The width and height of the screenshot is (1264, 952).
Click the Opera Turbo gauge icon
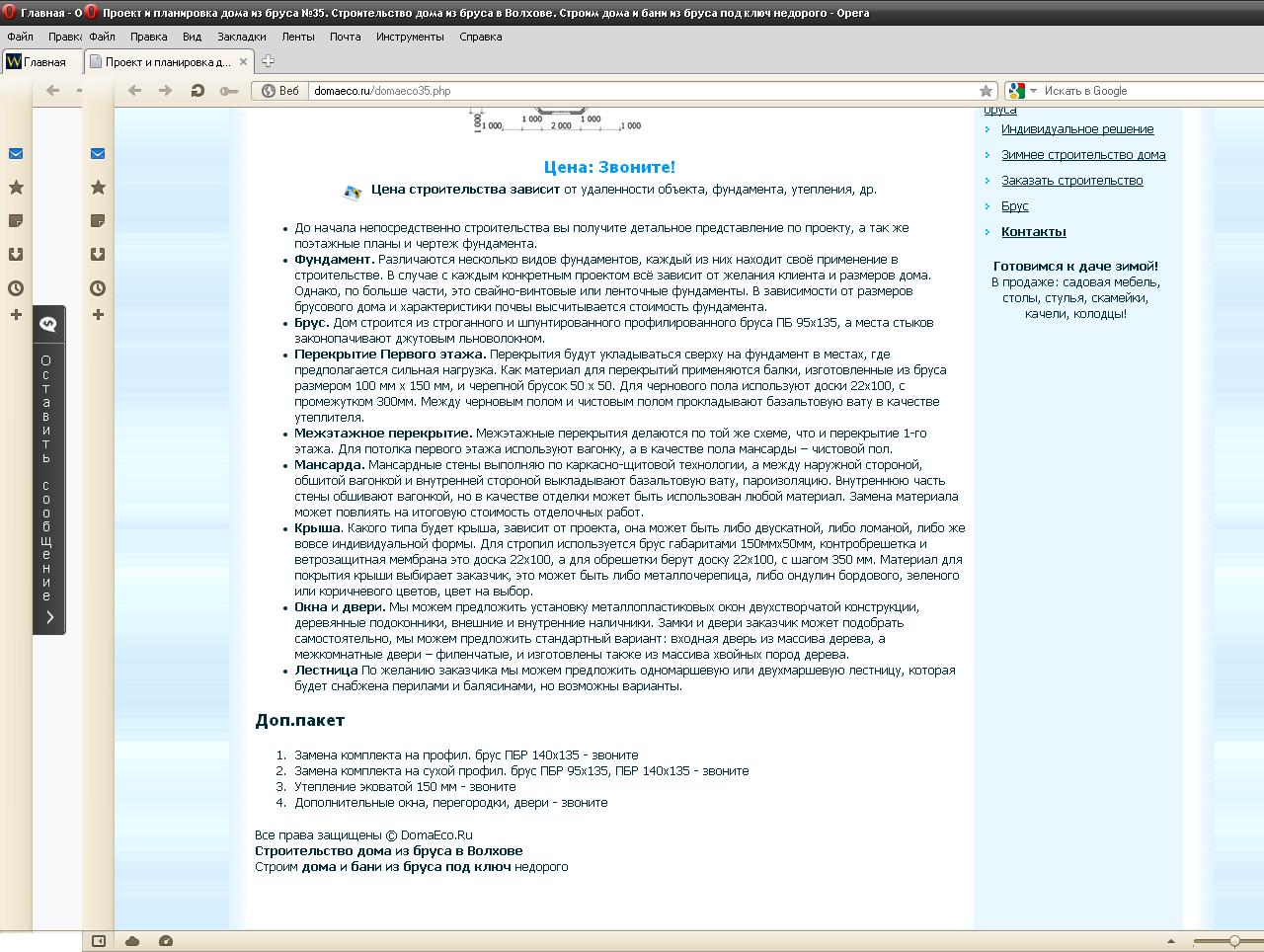(166, 941)
